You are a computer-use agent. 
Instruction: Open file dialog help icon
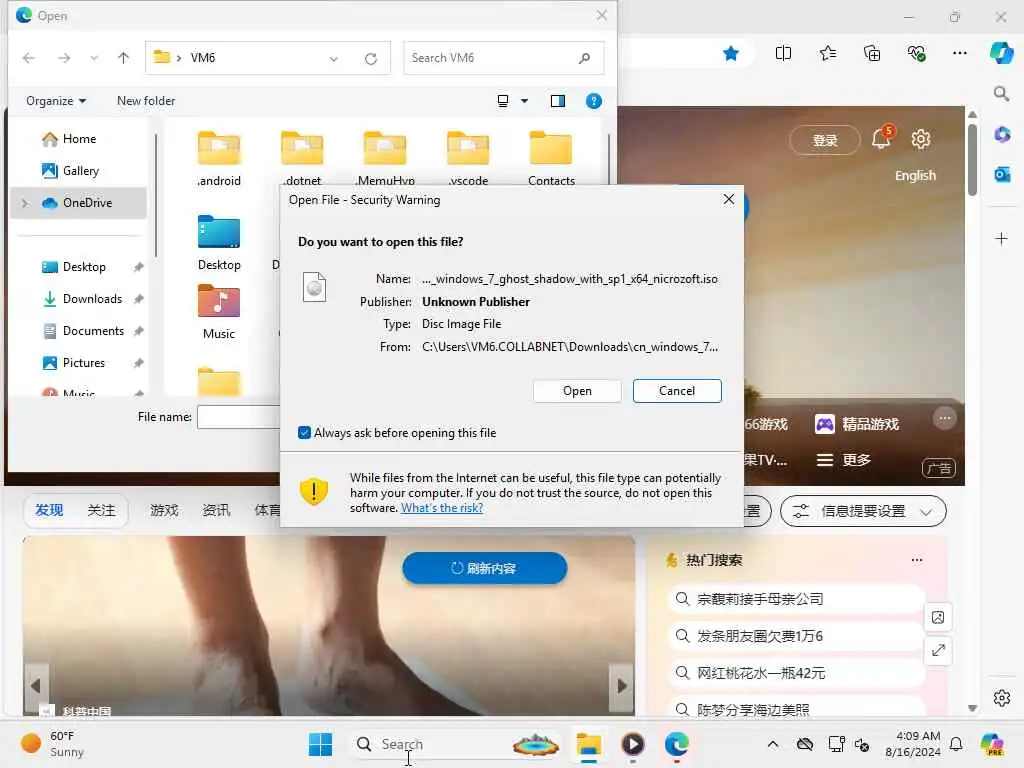pos(594,101)
